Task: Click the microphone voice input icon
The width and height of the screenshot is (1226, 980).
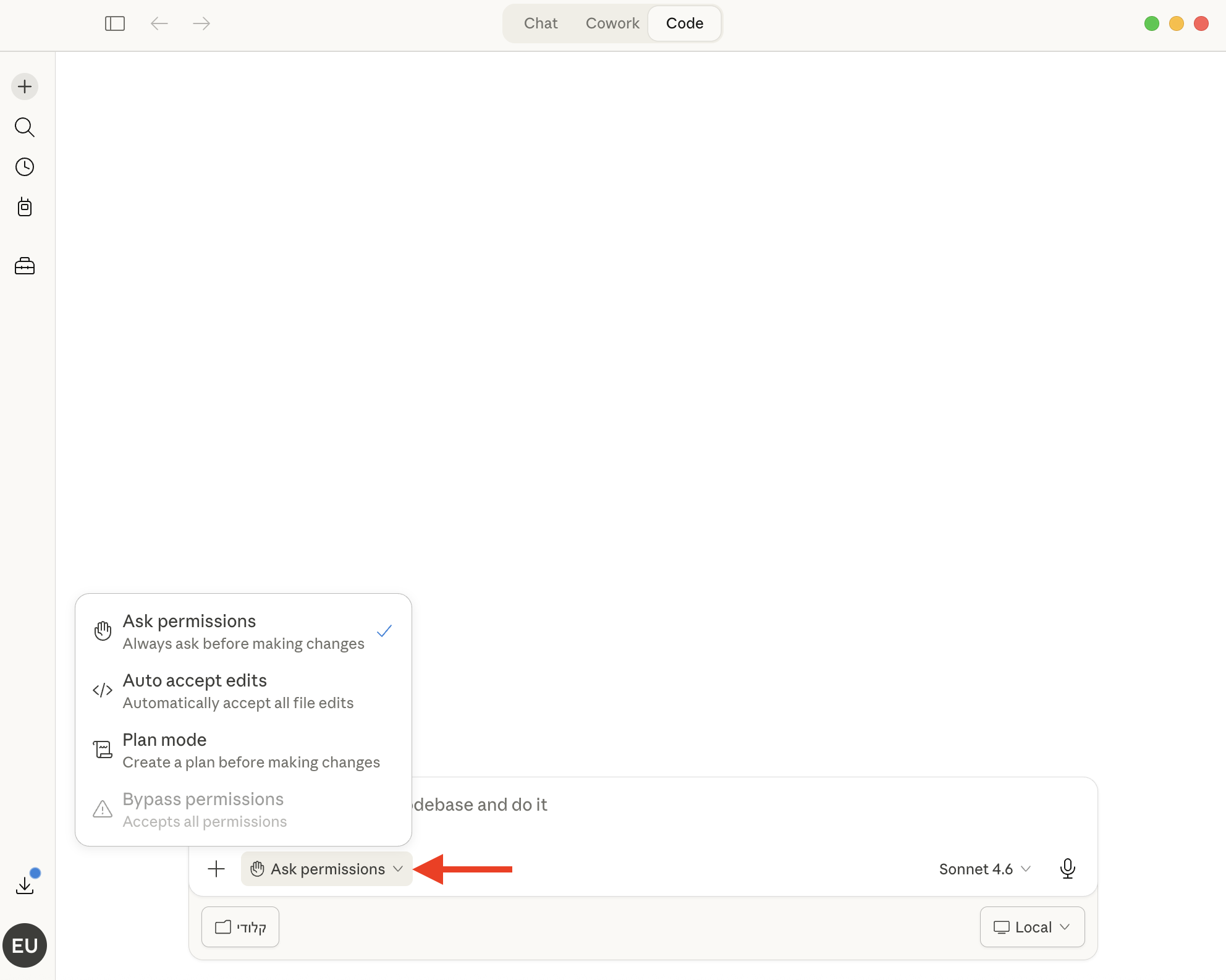Action: coord(1068,869)
